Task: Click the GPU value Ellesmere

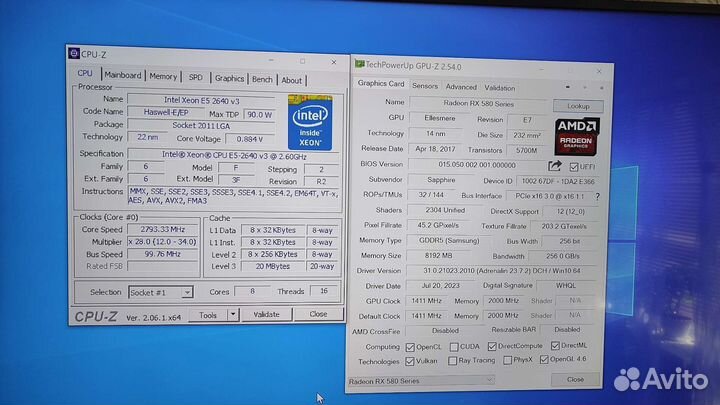Action: [439, 118]
